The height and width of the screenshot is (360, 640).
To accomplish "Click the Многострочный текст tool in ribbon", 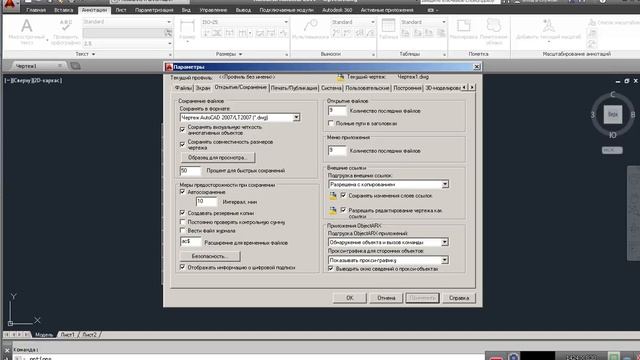I will pos(27,31).
